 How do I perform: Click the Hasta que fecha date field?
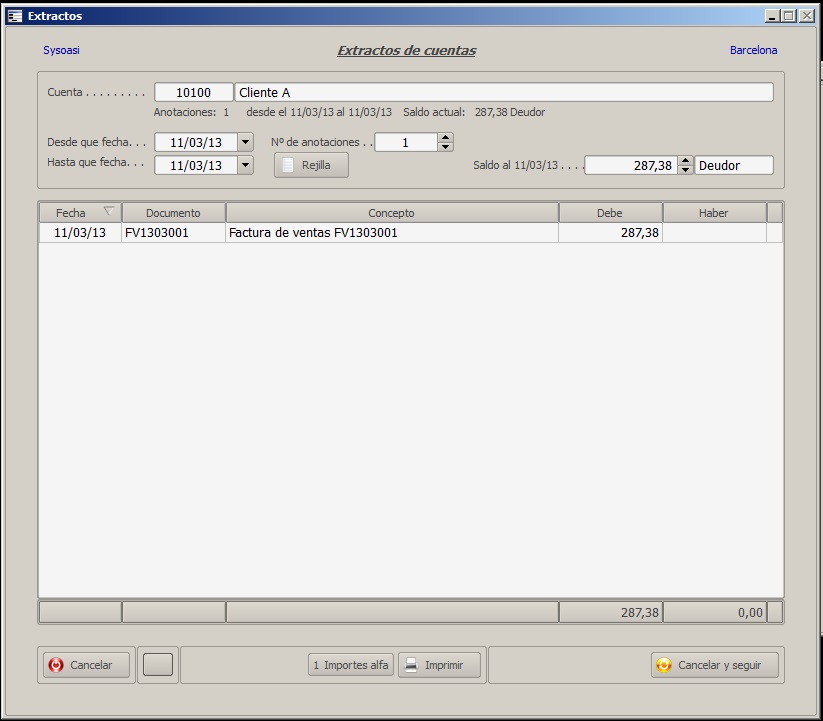click(196, 165)
